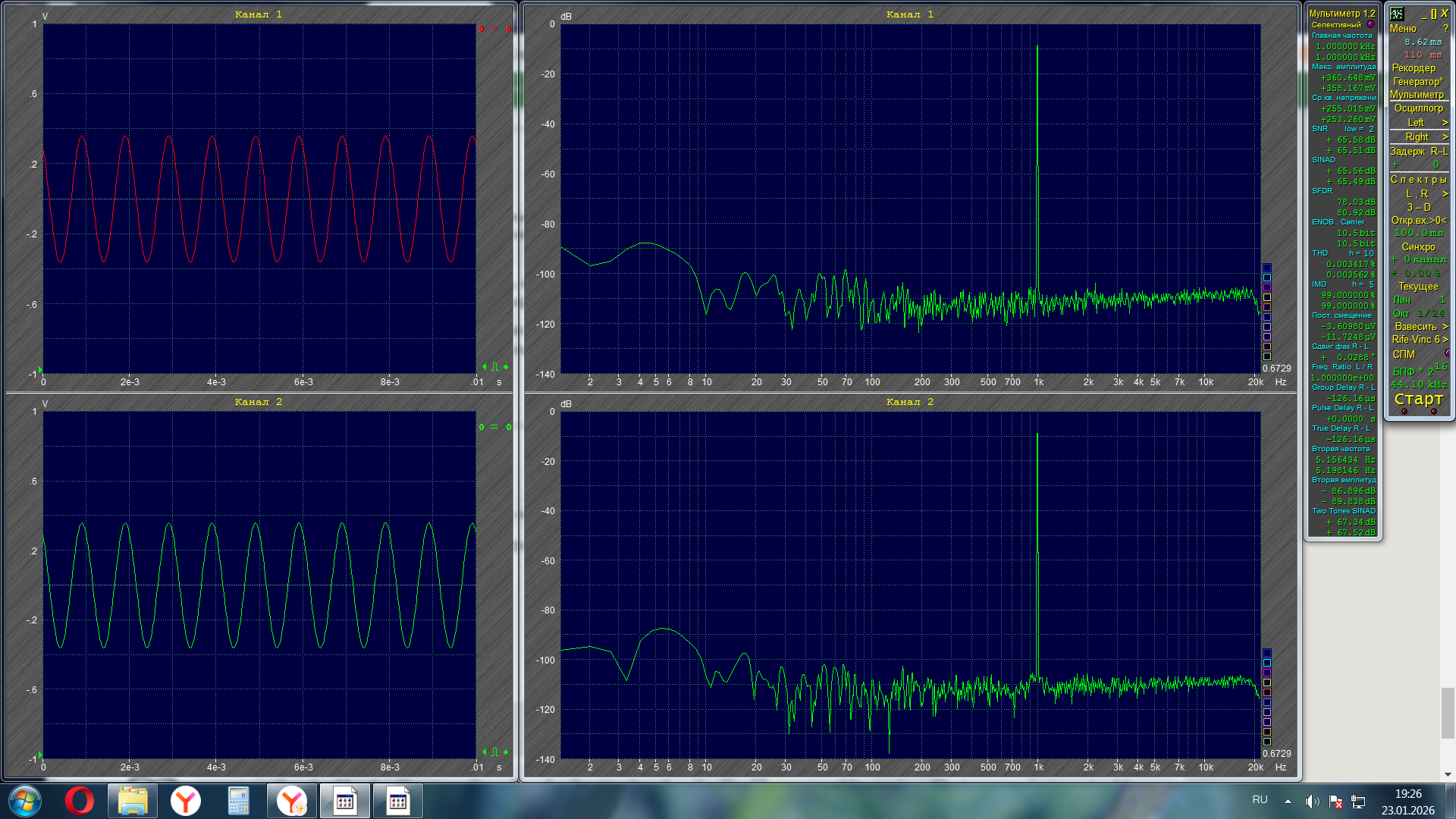
Task: Click the pulse trigger icon under Channel 1 oscillogram
Action: [x=495, y=367]
